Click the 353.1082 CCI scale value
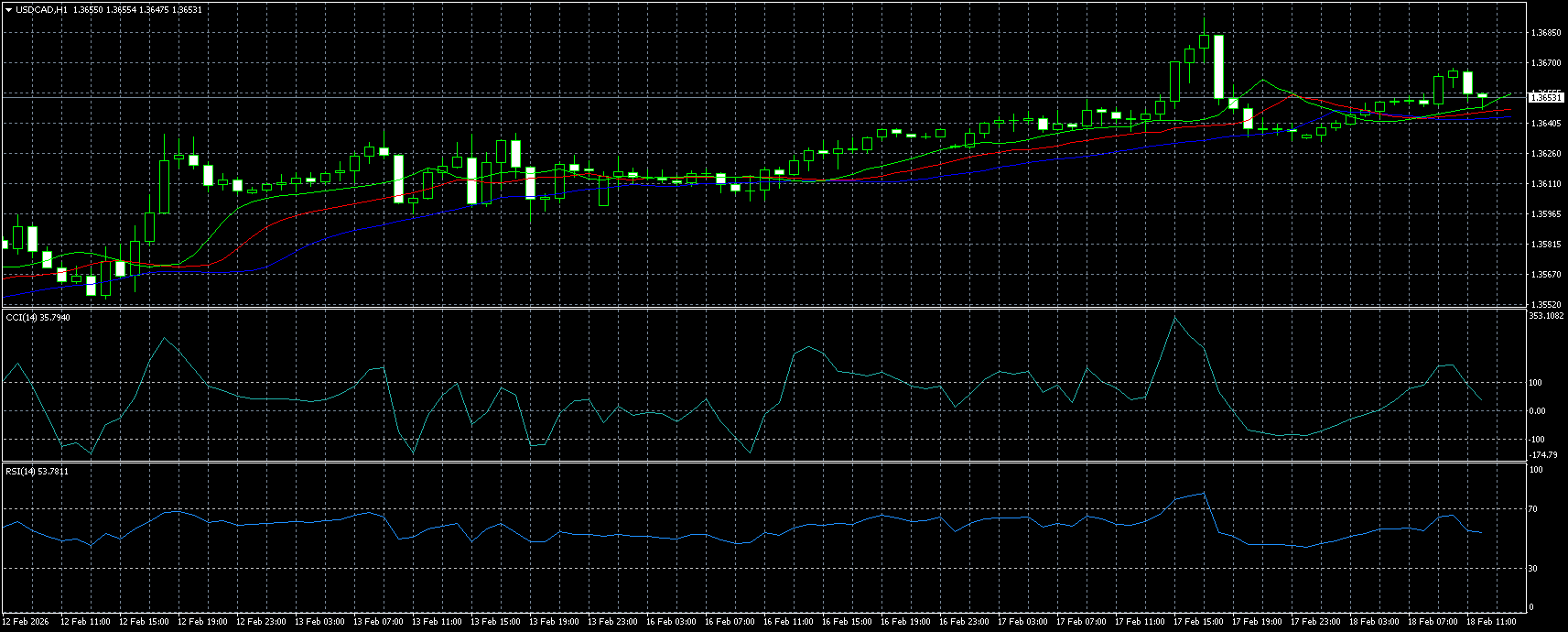The width and height of the screenshot is (1568, 632). point(1547,316)
